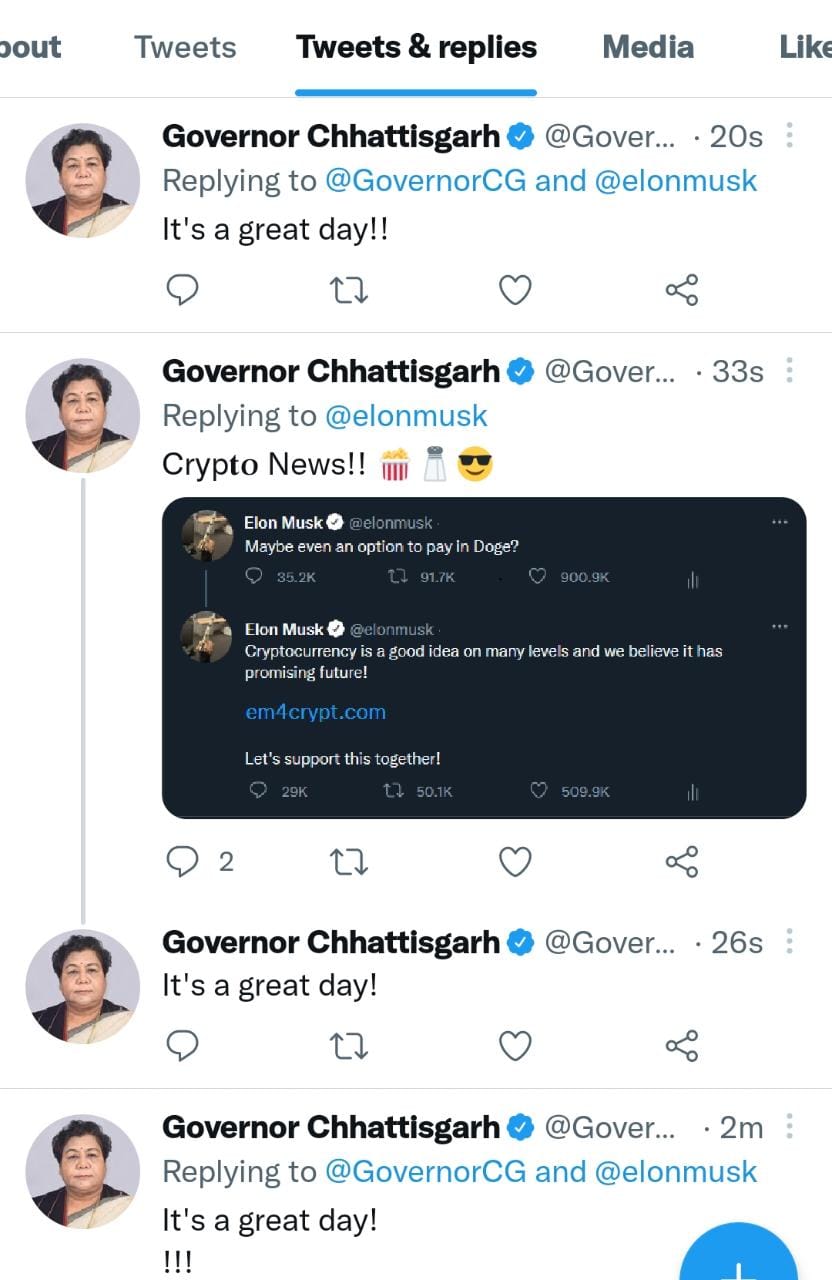The image size is (832, 1280).
Task: Like the 26s "It's a great day!" tweet
Action: [515, 1045]
